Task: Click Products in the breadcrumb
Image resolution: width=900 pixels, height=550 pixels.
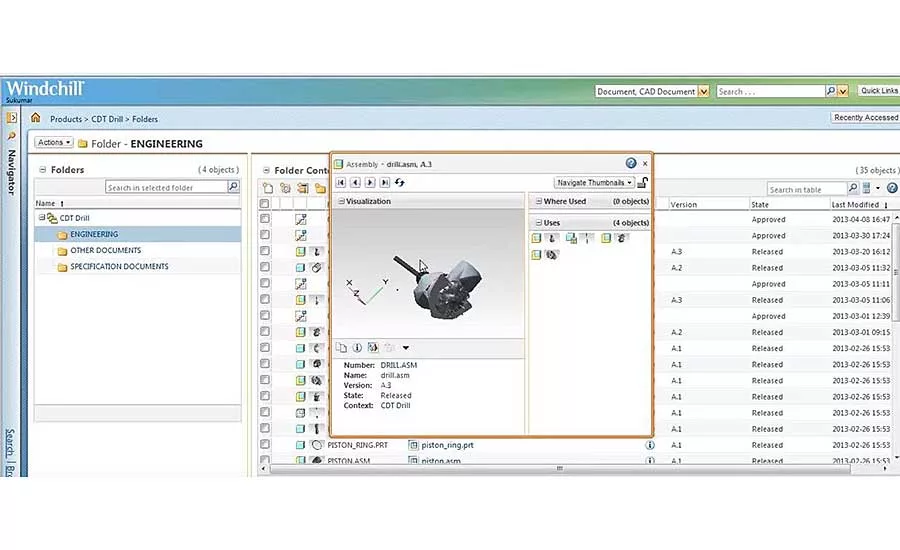Action: pyautogui.click(x=65, y=119)
